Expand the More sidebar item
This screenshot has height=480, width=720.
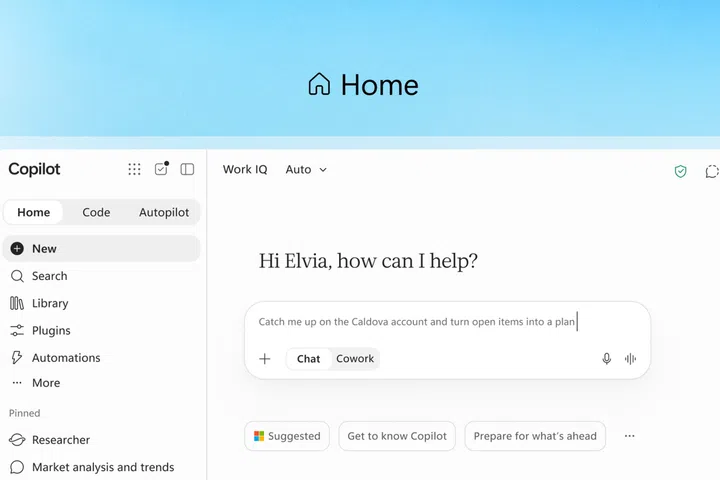[x=101, y=383]
